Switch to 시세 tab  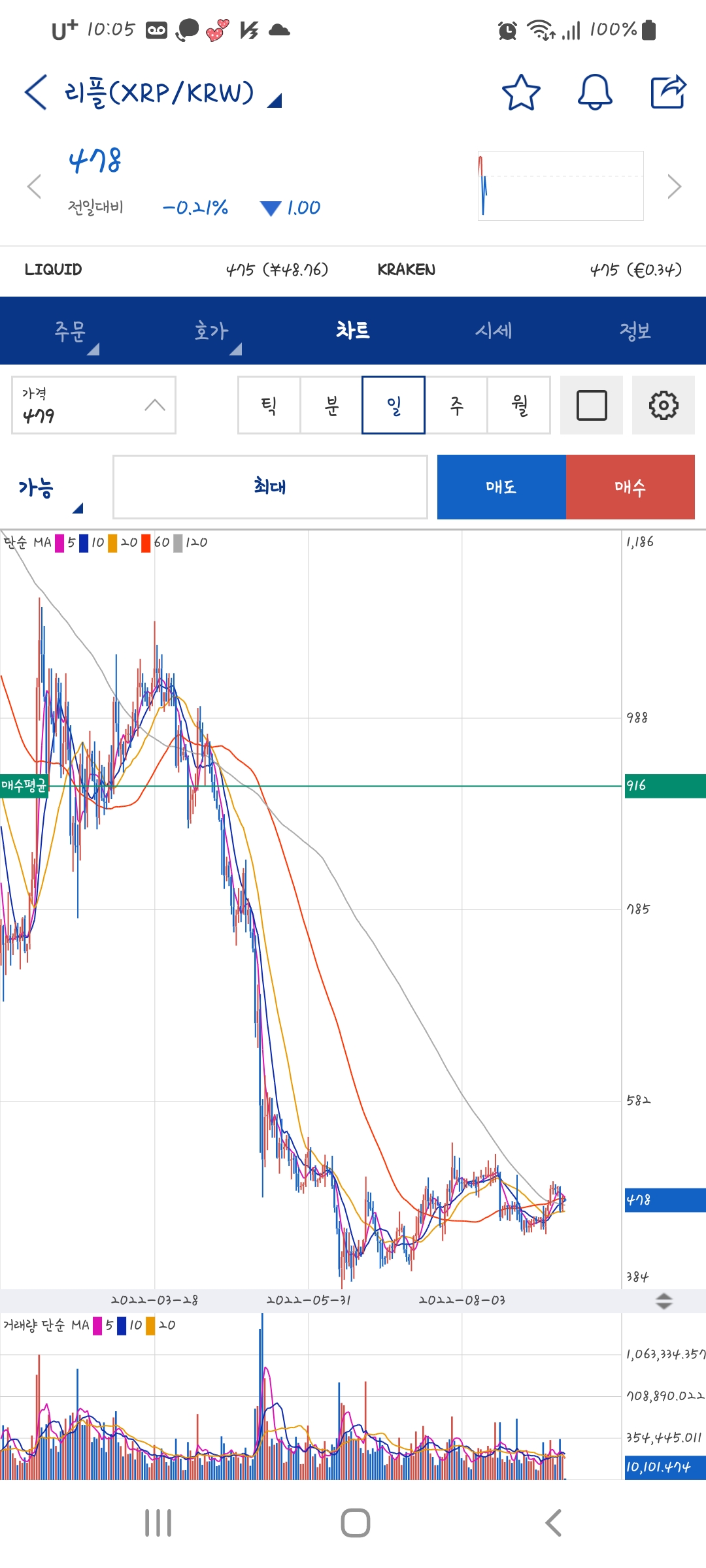point(494,331)
